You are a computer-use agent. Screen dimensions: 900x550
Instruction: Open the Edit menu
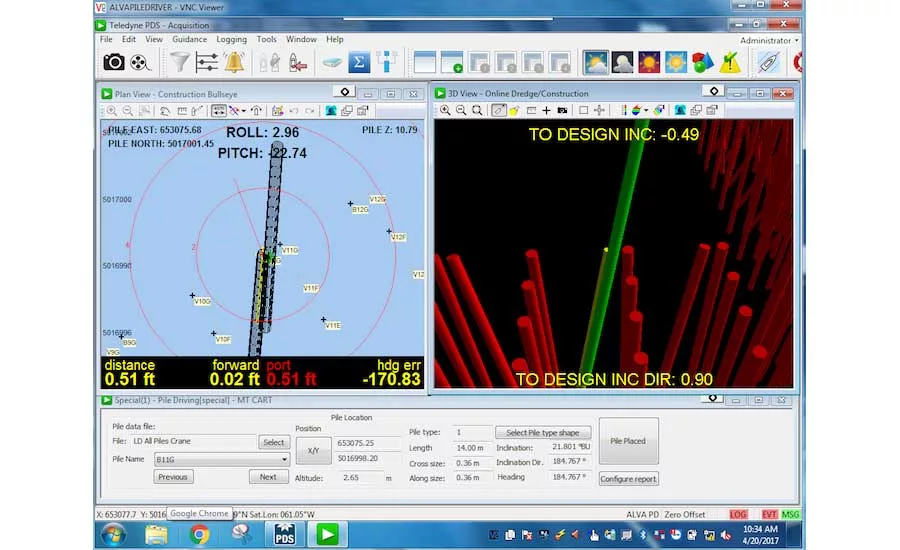click(x=129, y=39)
